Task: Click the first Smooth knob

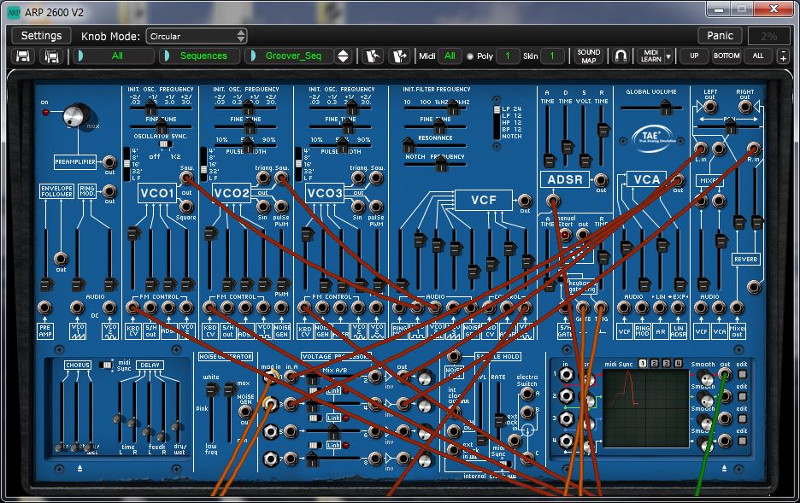Action: pyautogui.click(x=706, y=380)
